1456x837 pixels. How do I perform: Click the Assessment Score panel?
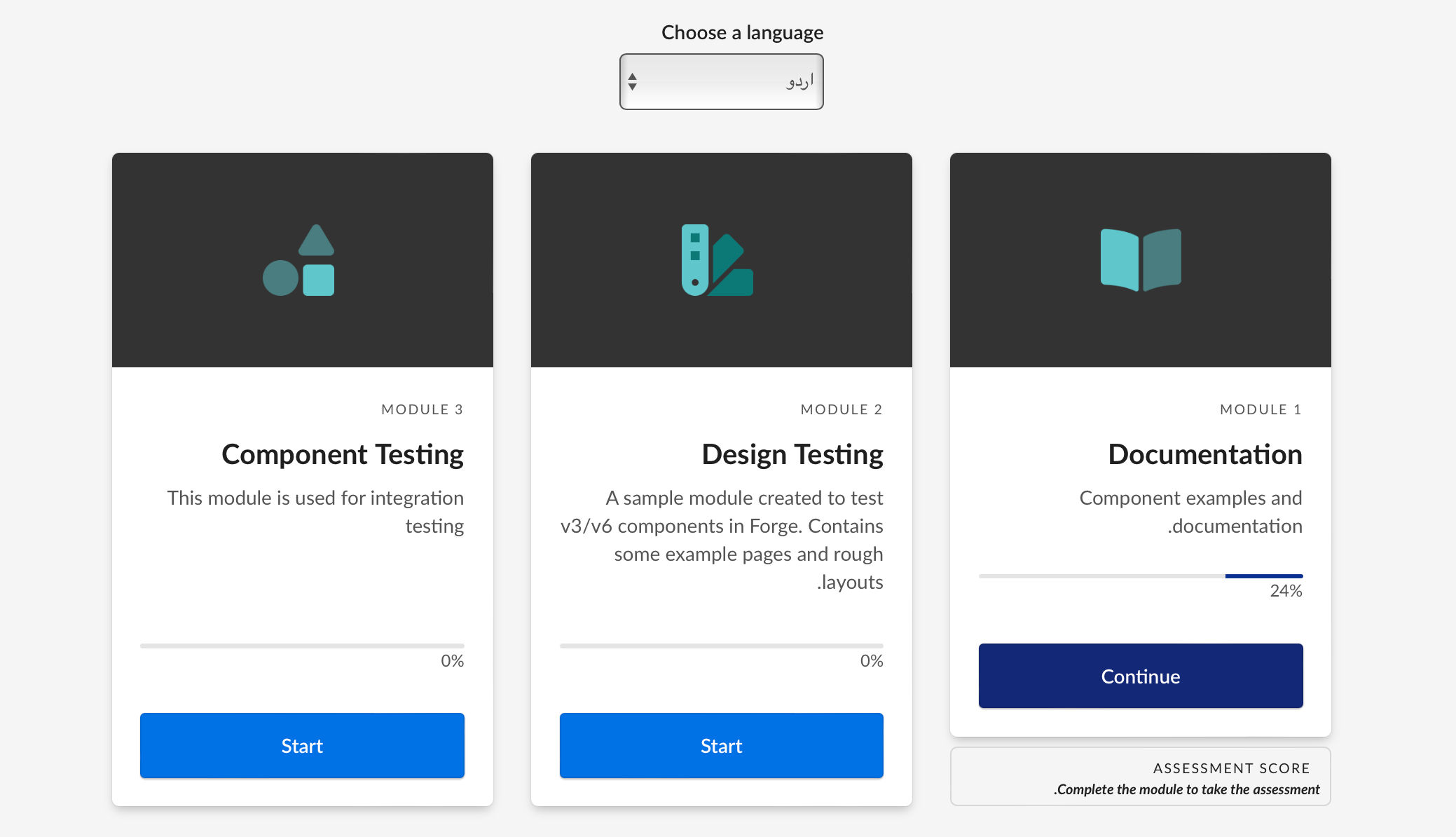[1140, 777]
